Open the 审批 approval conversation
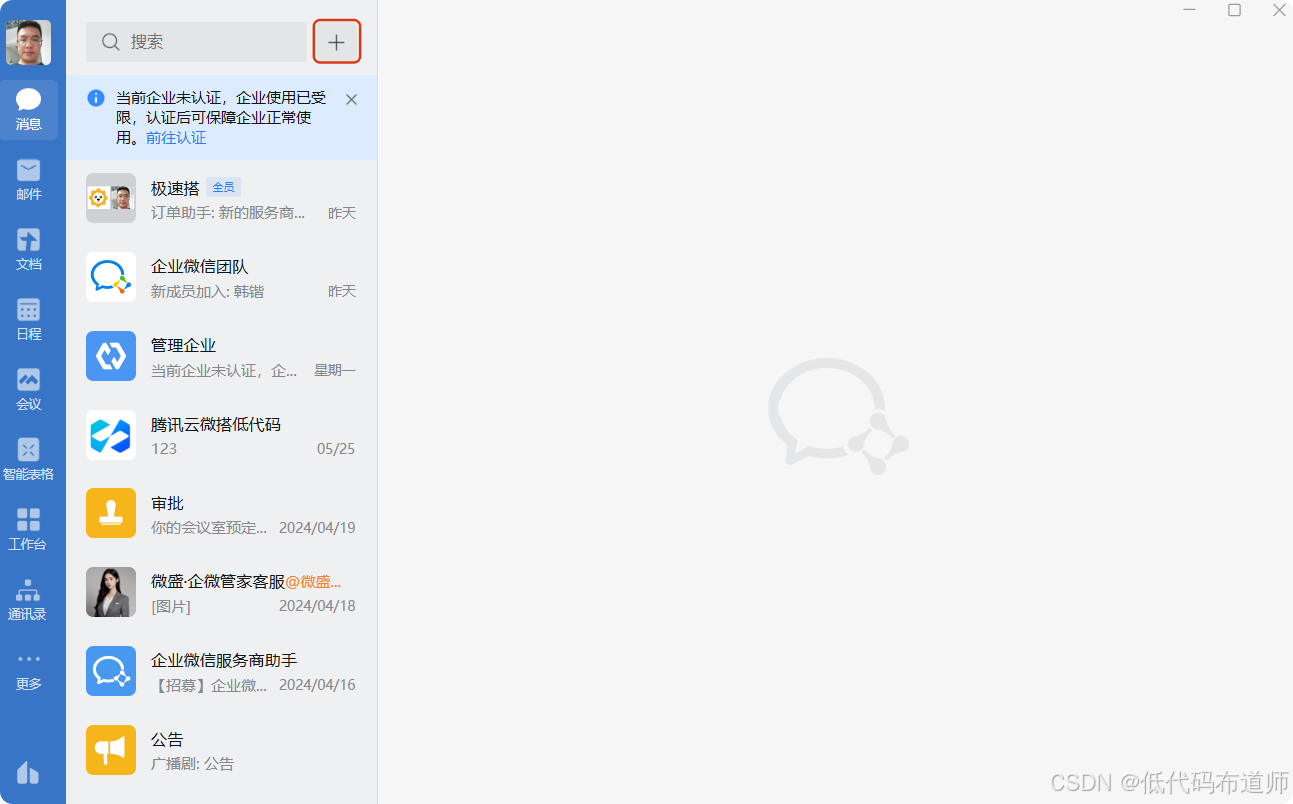 click(x=221, y=513)
